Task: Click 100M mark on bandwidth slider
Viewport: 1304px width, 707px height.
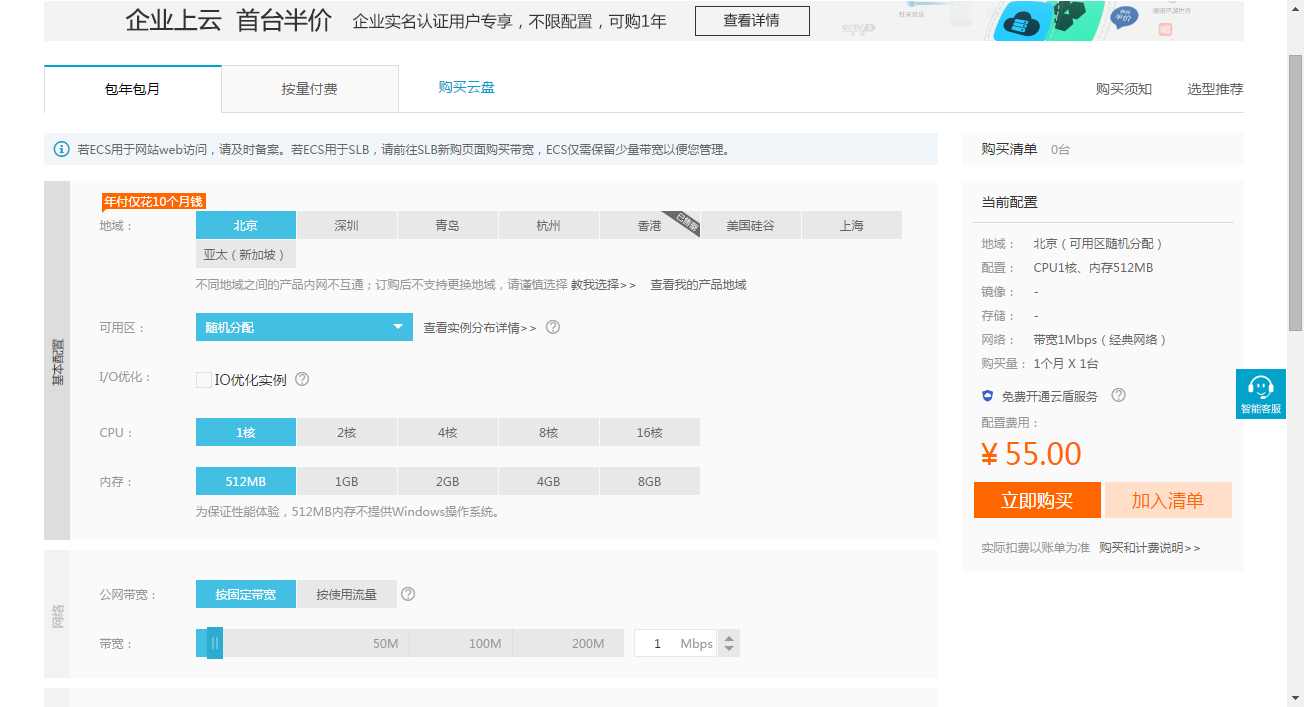Action: [485, 643]
